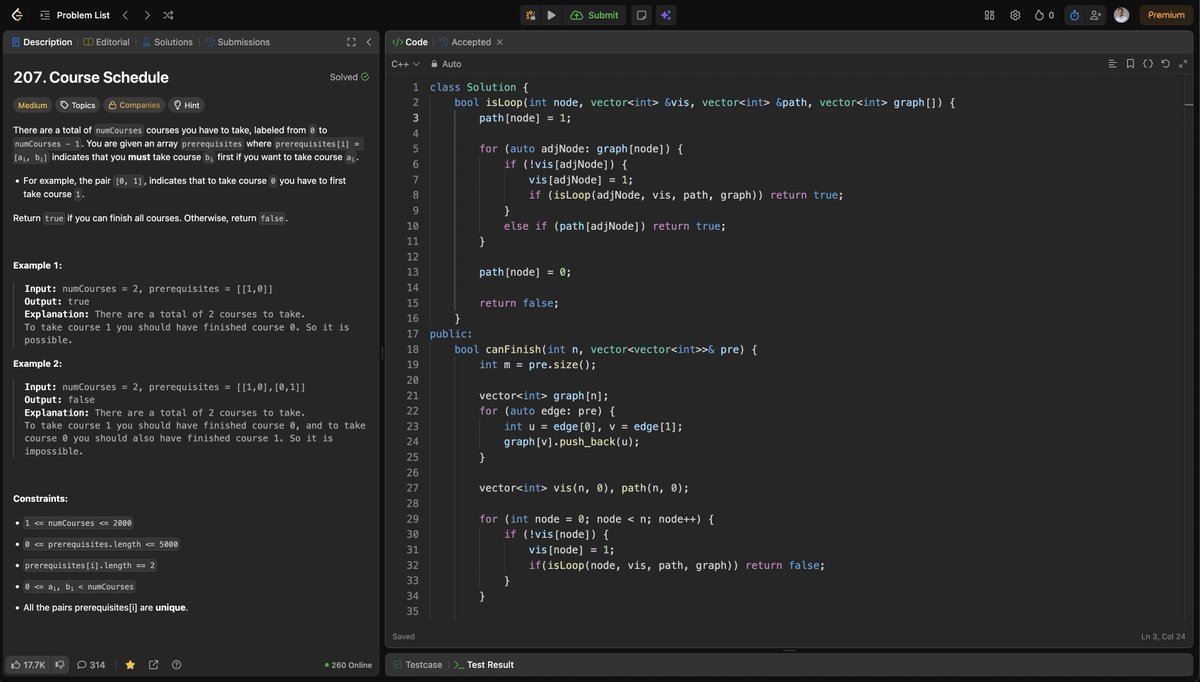This screenshot has height=682, width=1200.
Task: Show the Companies tag
Action: [134, 105]
